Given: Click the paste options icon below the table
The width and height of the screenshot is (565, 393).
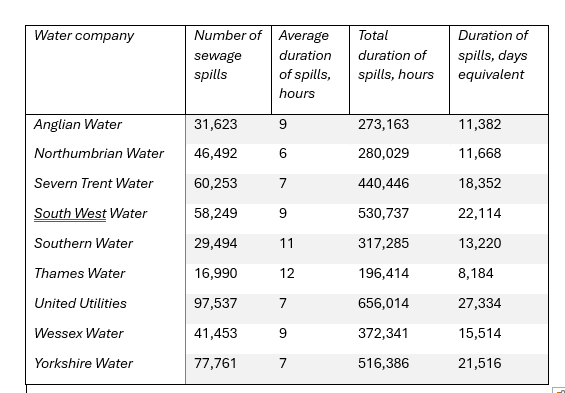Looking at the screenshot, I should 560,390.
